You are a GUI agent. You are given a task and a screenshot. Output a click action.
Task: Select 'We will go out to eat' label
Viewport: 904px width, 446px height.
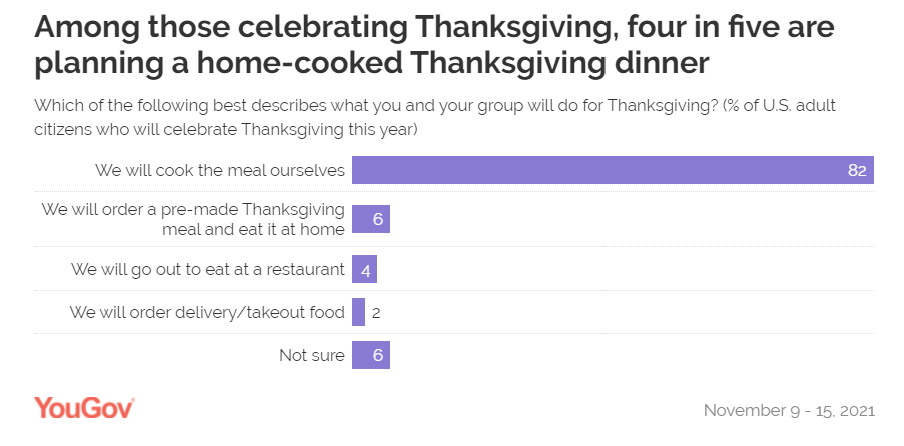[208, 269]
